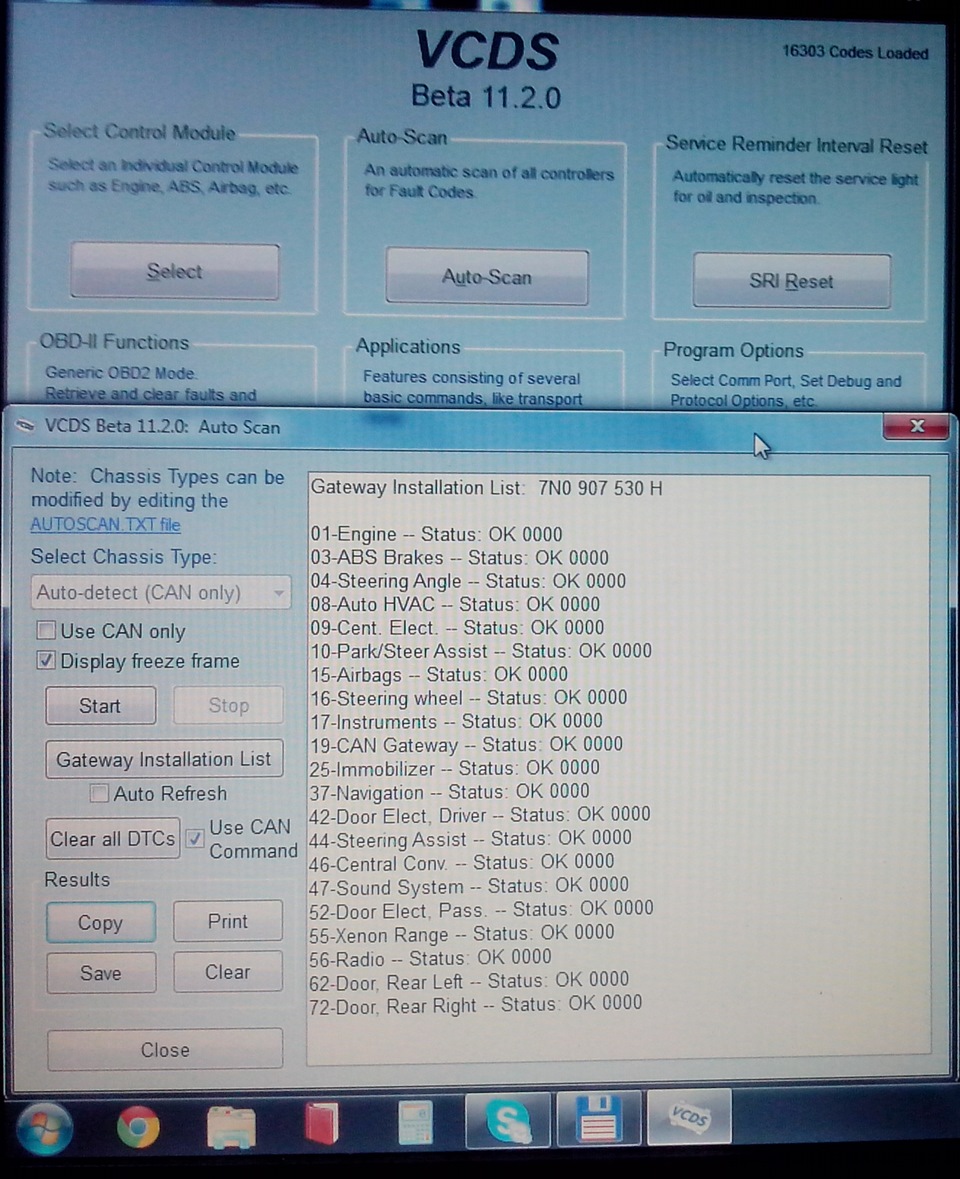The width and height of the screenshot is (960, 1179).
Task: Switch to the VCDS taskbar icon
Action: pyautogui.click(x=689, y=1117)
